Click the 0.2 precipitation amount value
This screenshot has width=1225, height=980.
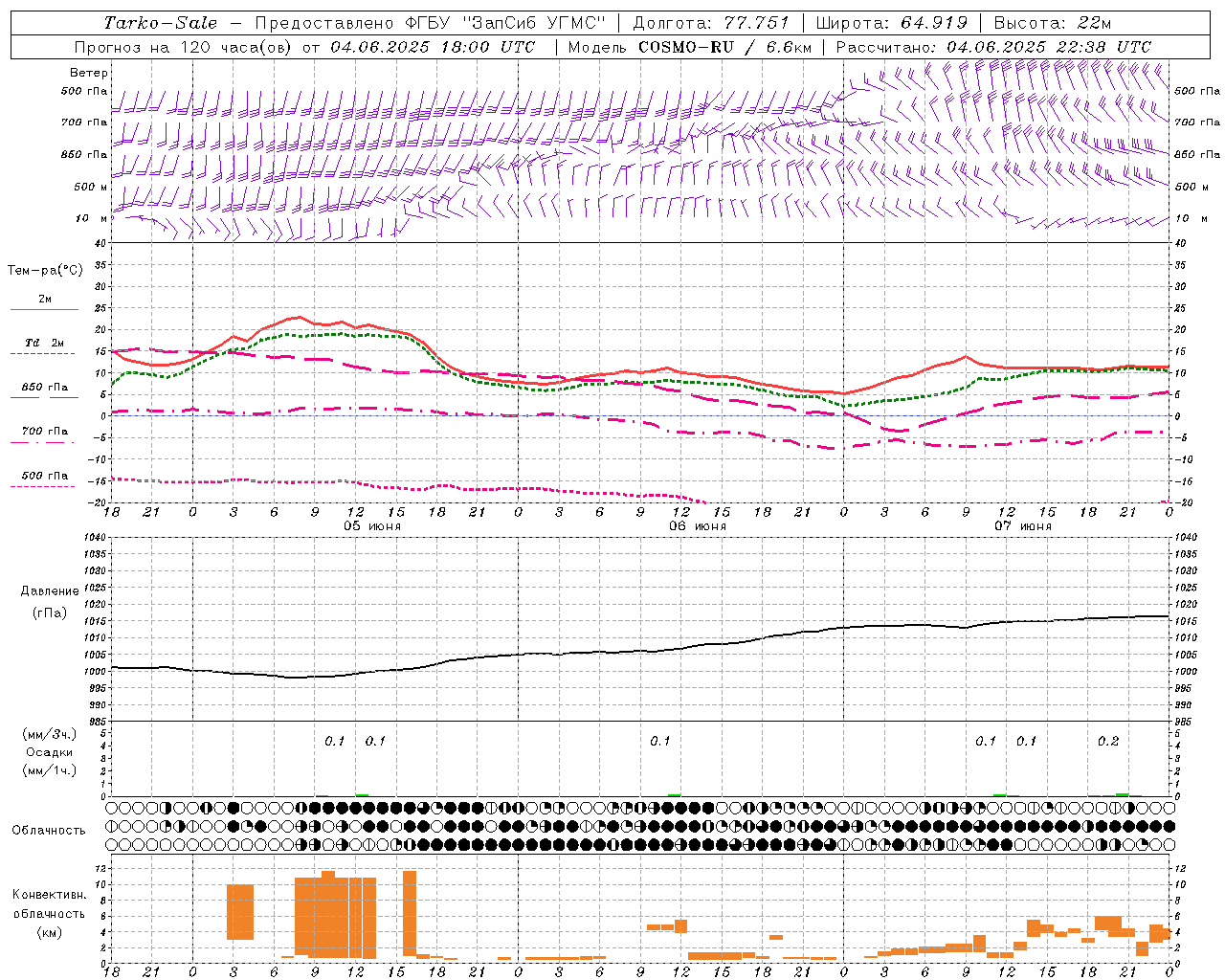tap(1108, 742)
